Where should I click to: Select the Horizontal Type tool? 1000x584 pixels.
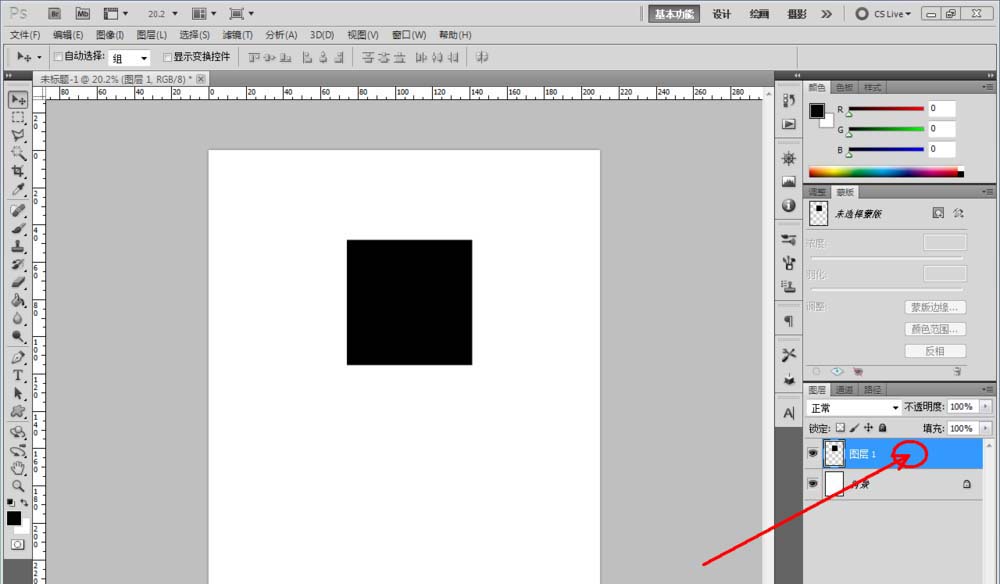click(x=18, y=376)
